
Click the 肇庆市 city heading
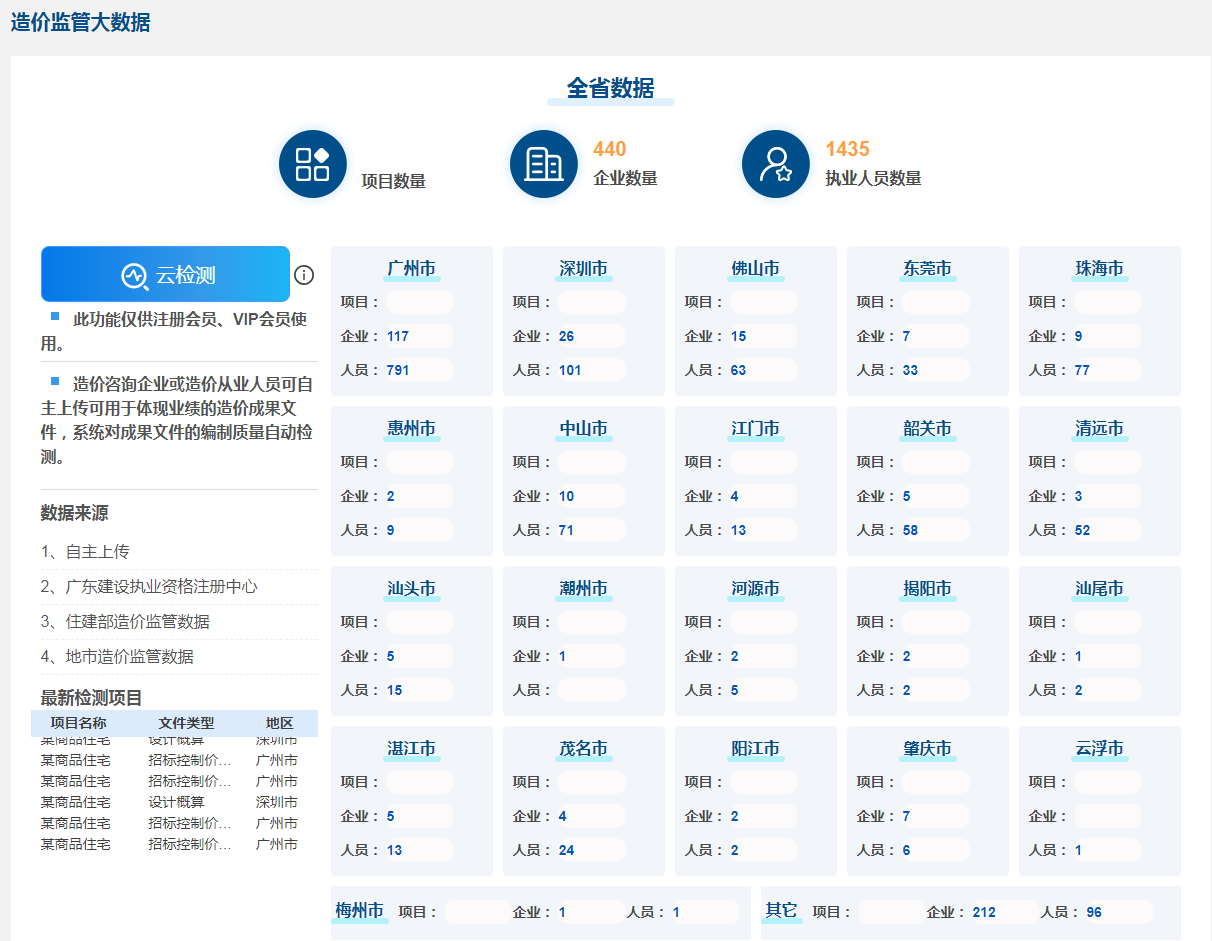pos(927,749)
